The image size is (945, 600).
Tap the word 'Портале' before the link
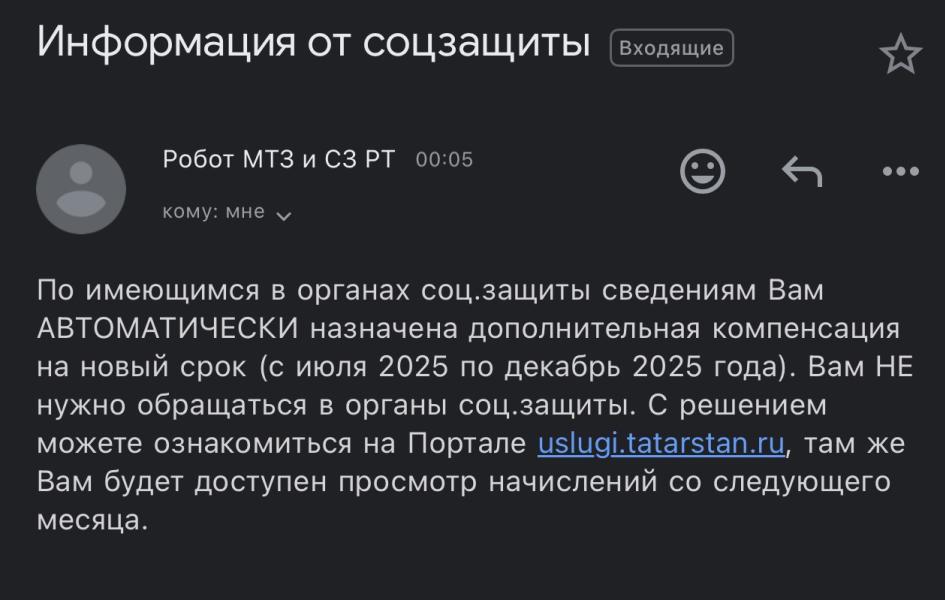(x=467, y=444)
